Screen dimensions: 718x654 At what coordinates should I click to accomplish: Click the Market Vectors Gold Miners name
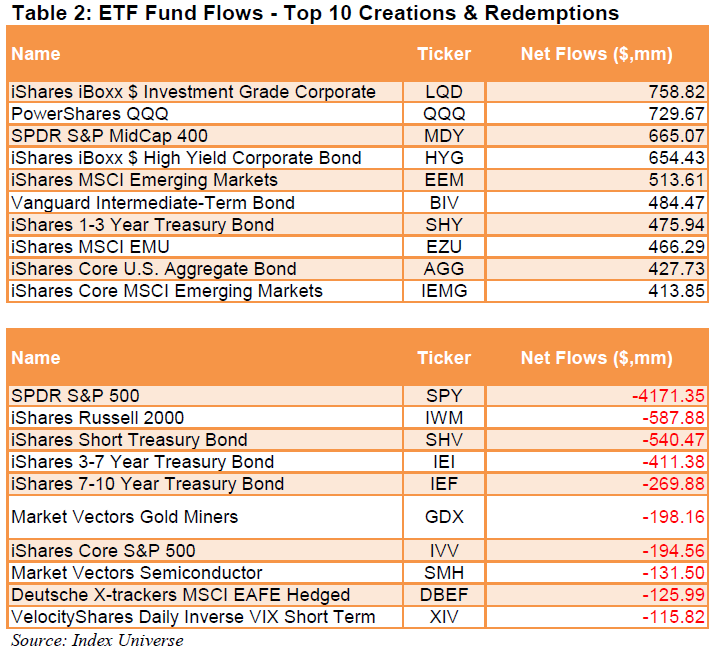click(124, 517)
